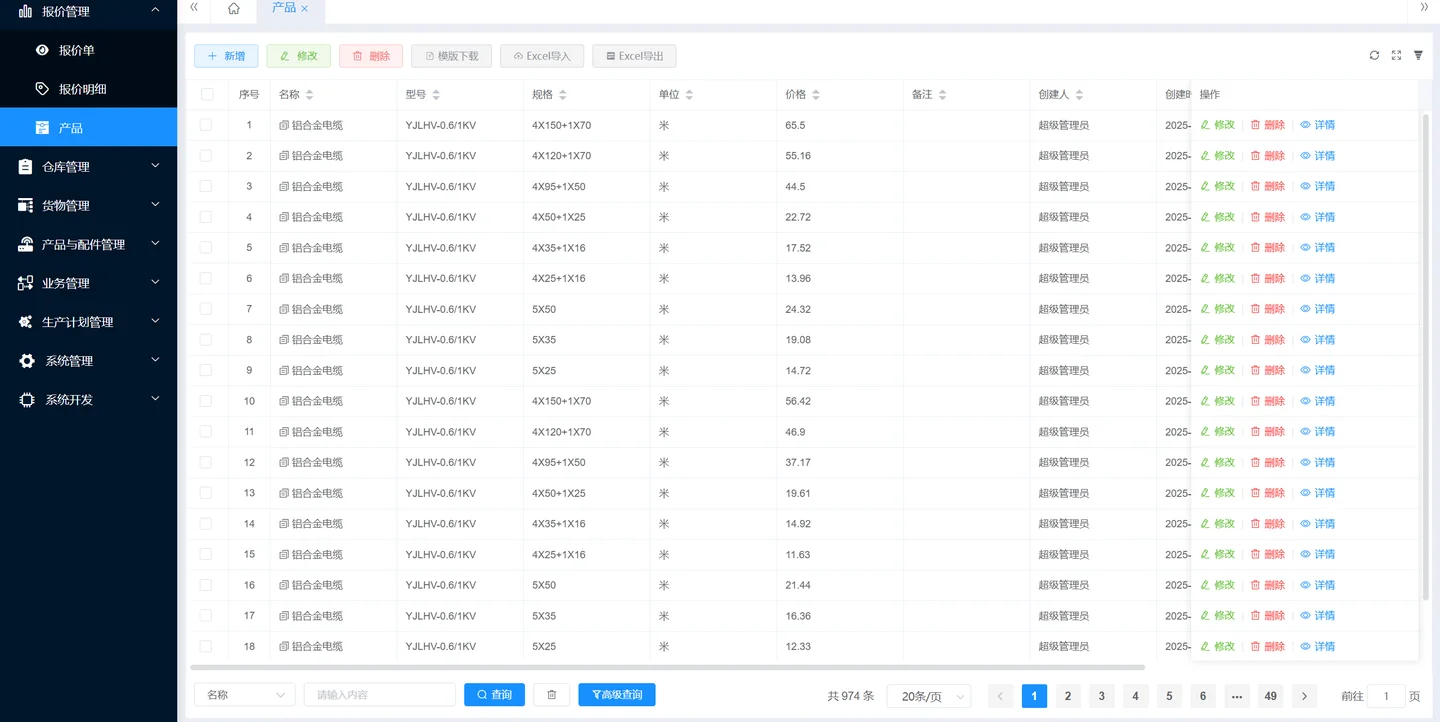Viewport: 1440px width, 722px height.
Task: Click the 修改 toolbar button
Action: click(298, 56)
